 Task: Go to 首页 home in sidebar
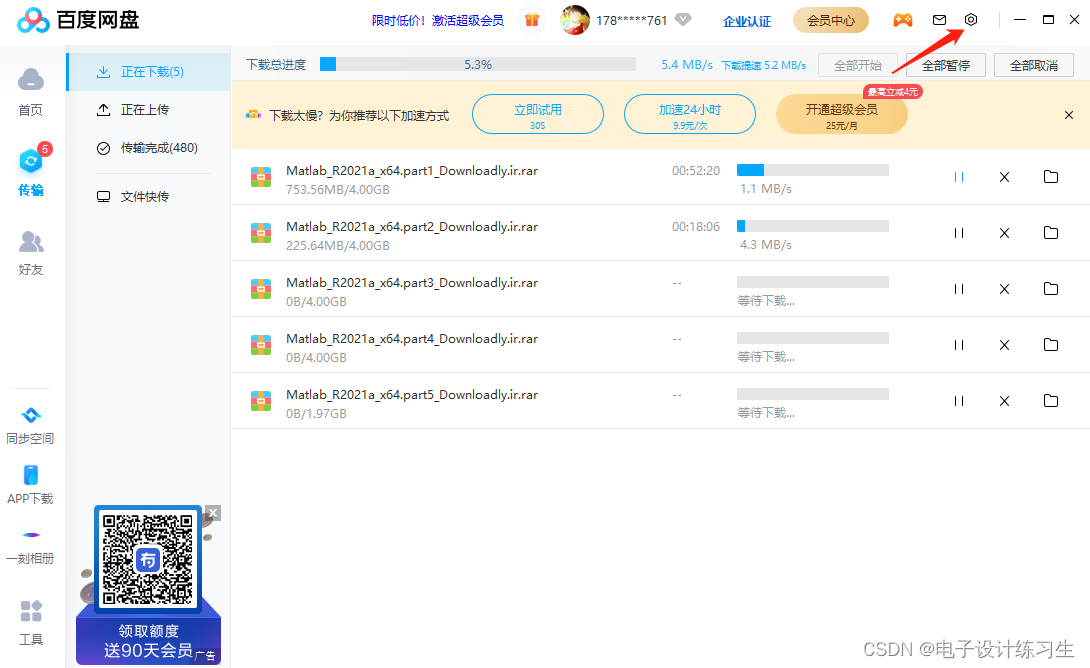click(31, 92)
